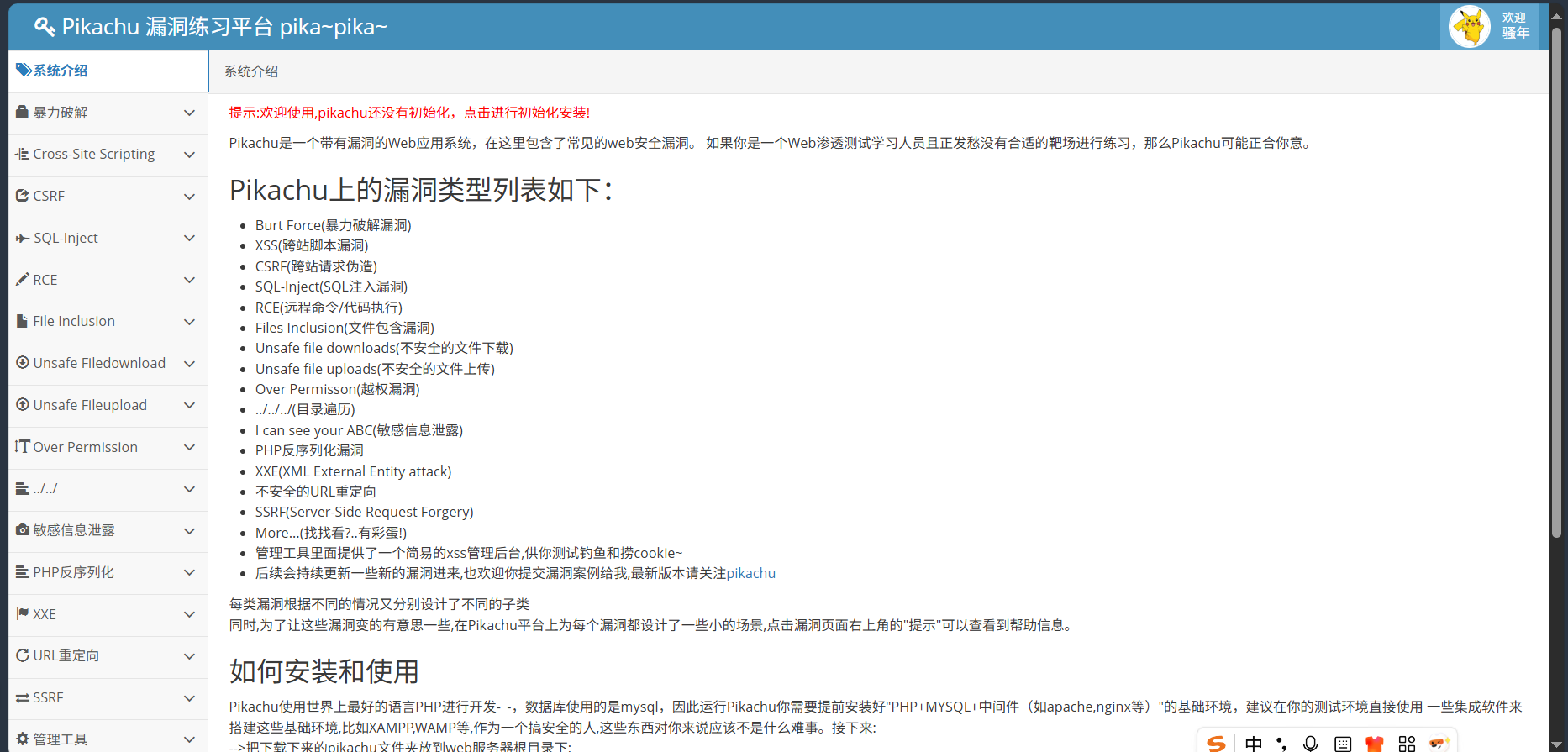Expand the RCE menu chevron
Viewport: 1568px width, 752px height.
click(189, 280)
